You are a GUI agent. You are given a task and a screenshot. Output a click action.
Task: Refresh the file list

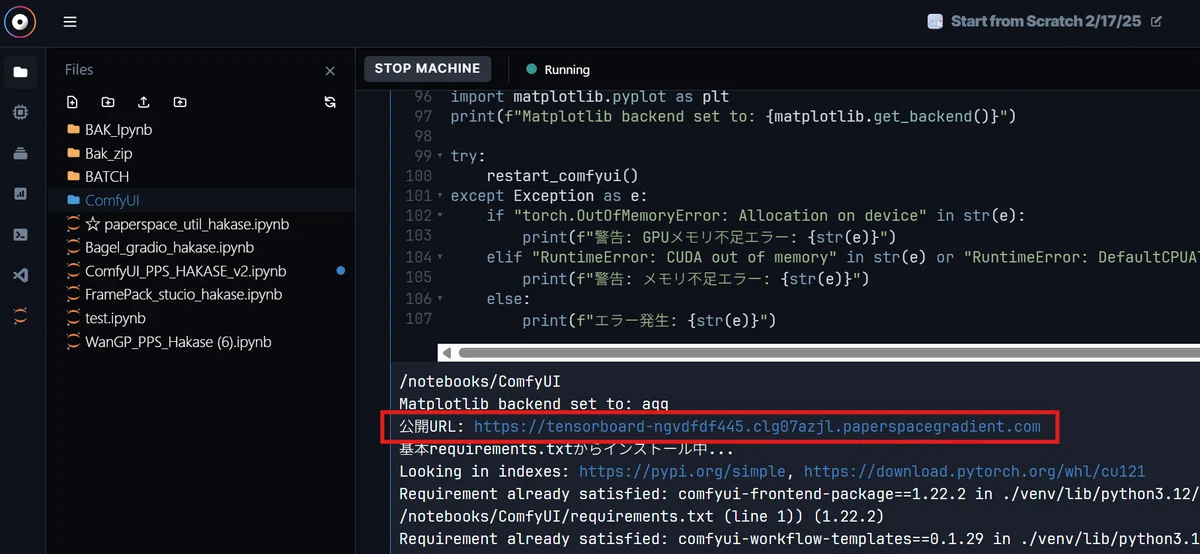[330, 102]
